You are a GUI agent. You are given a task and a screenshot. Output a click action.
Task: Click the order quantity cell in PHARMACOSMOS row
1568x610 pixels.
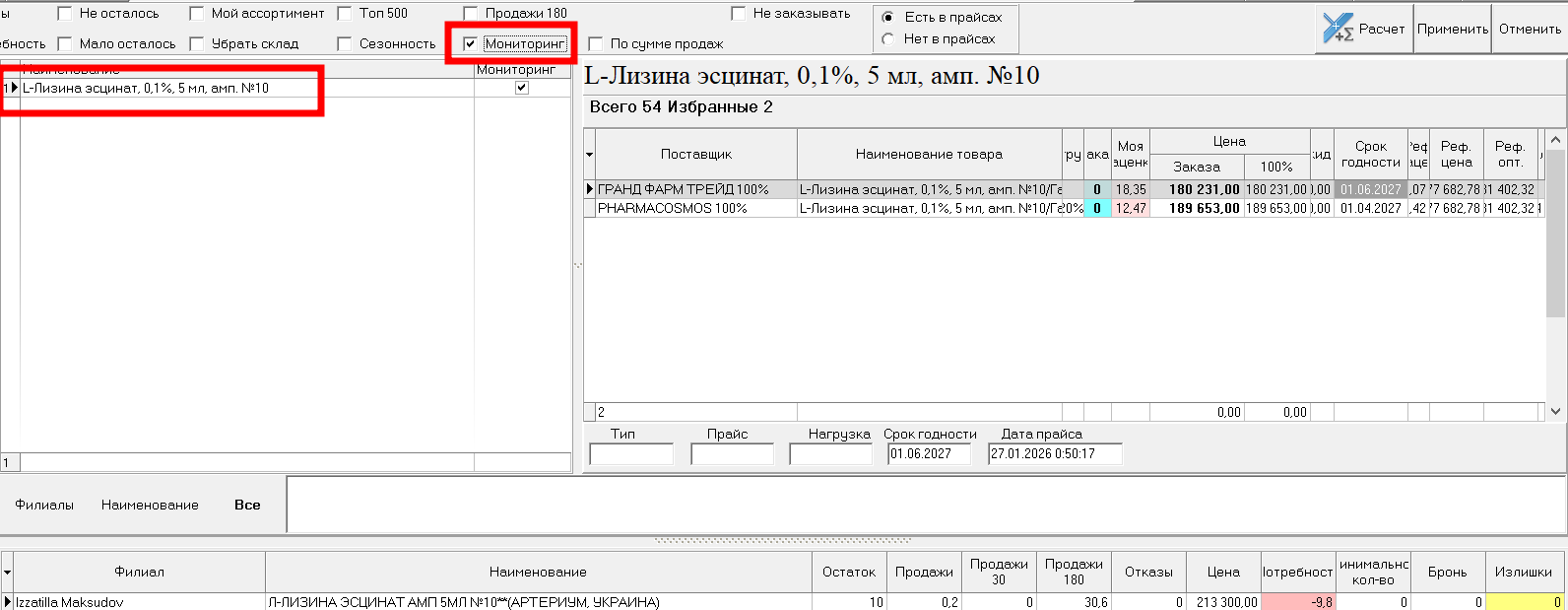coord(1097,208)
